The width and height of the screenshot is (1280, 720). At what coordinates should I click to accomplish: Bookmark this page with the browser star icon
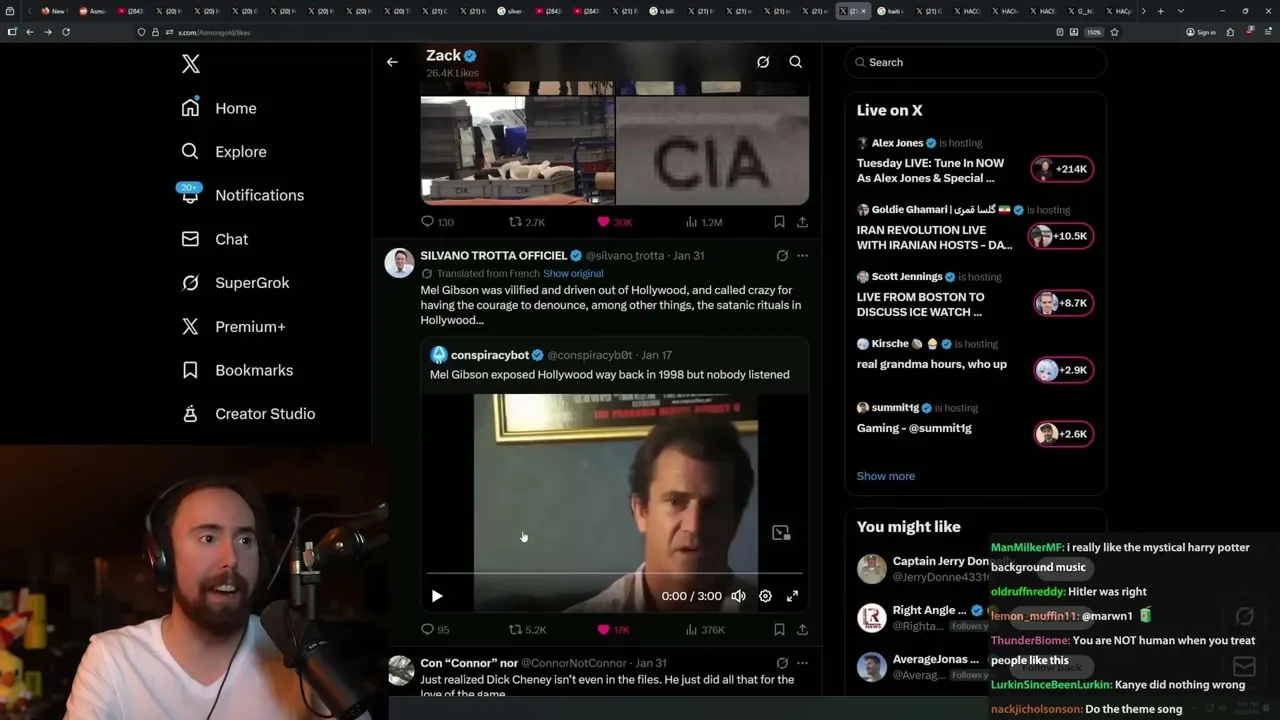click(x=1114, y=32)
